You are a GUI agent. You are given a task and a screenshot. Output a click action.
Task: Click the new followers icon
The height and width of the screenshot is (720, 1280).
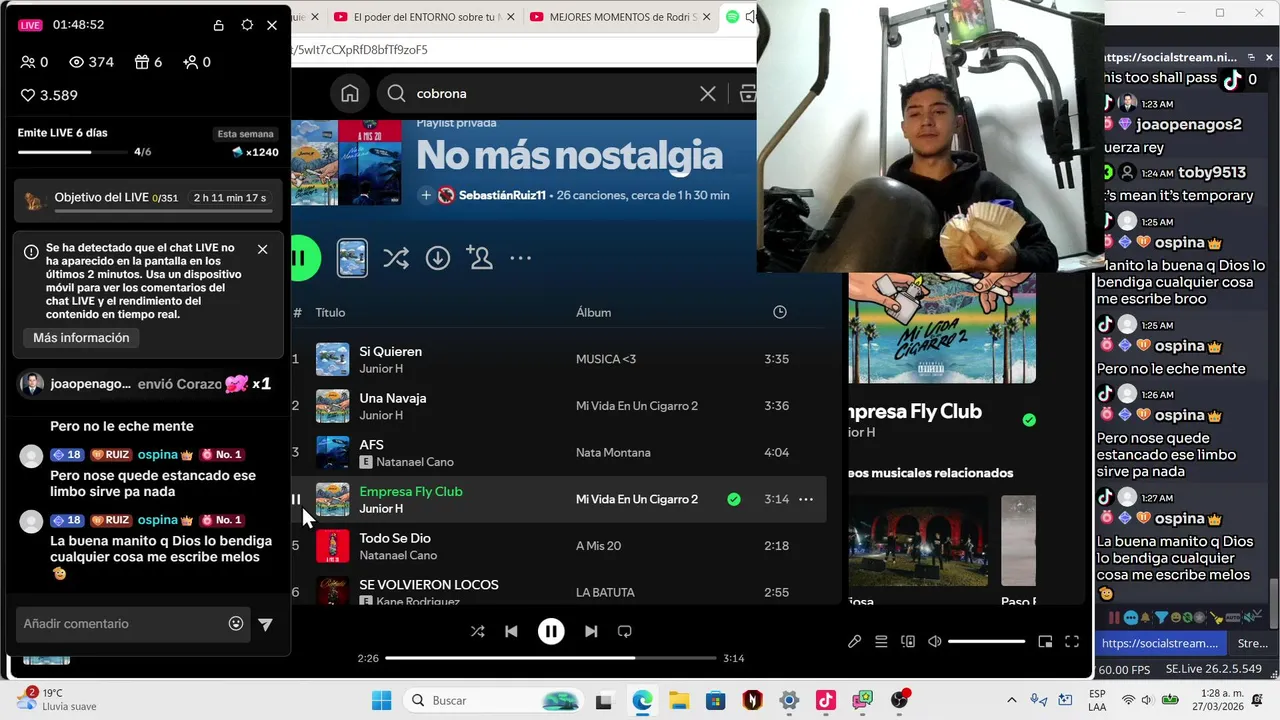click(x=190, y=62)
